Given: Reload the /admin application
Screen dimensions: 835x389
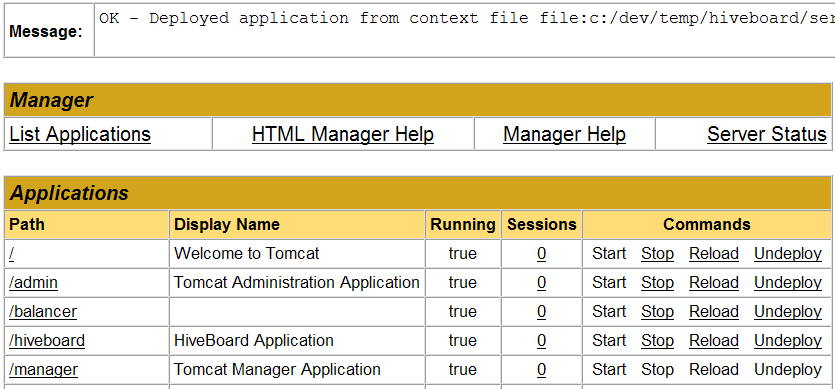Looking at the screenshot, I should point(714,282).
